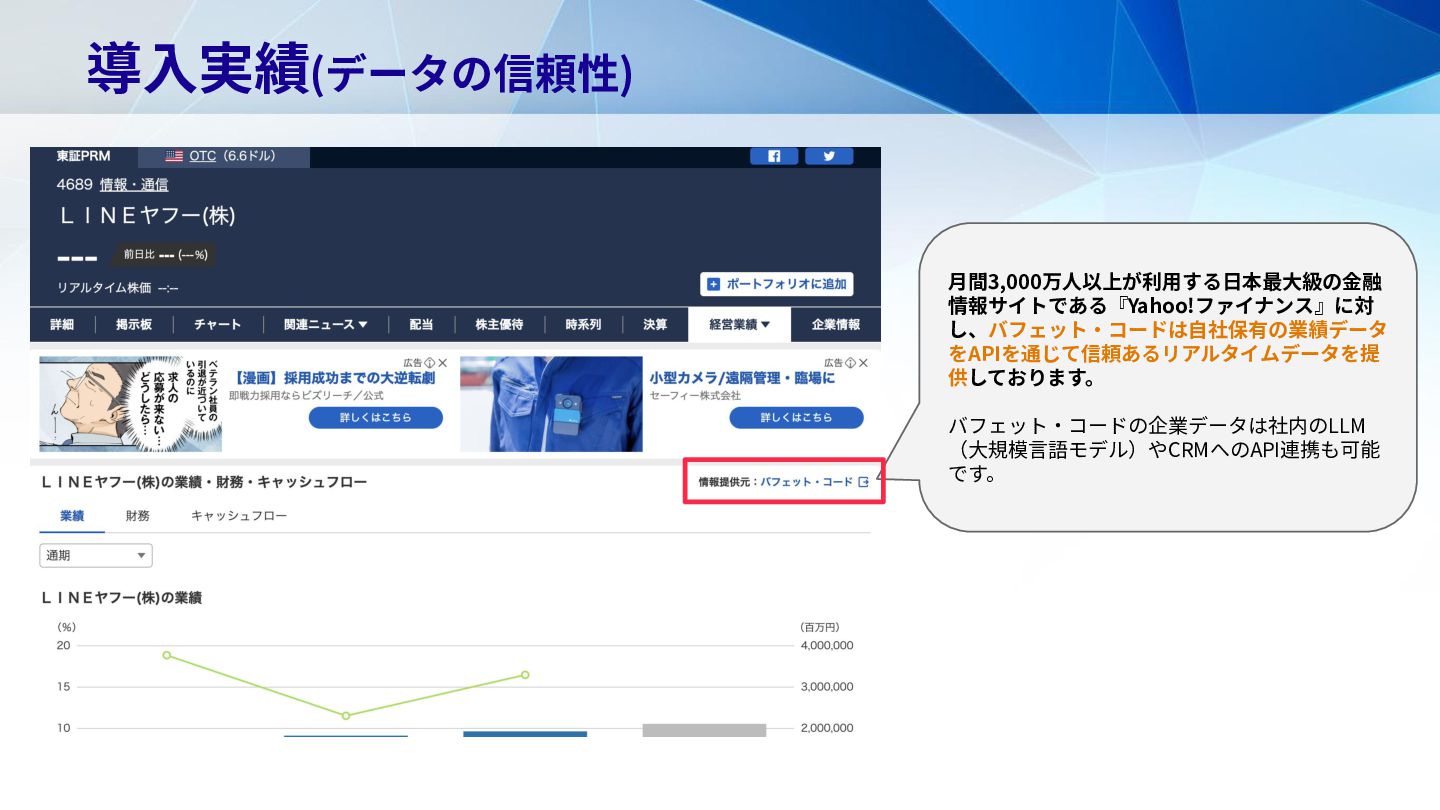Open the チャート tab
1440x810 pixels.
218,325
